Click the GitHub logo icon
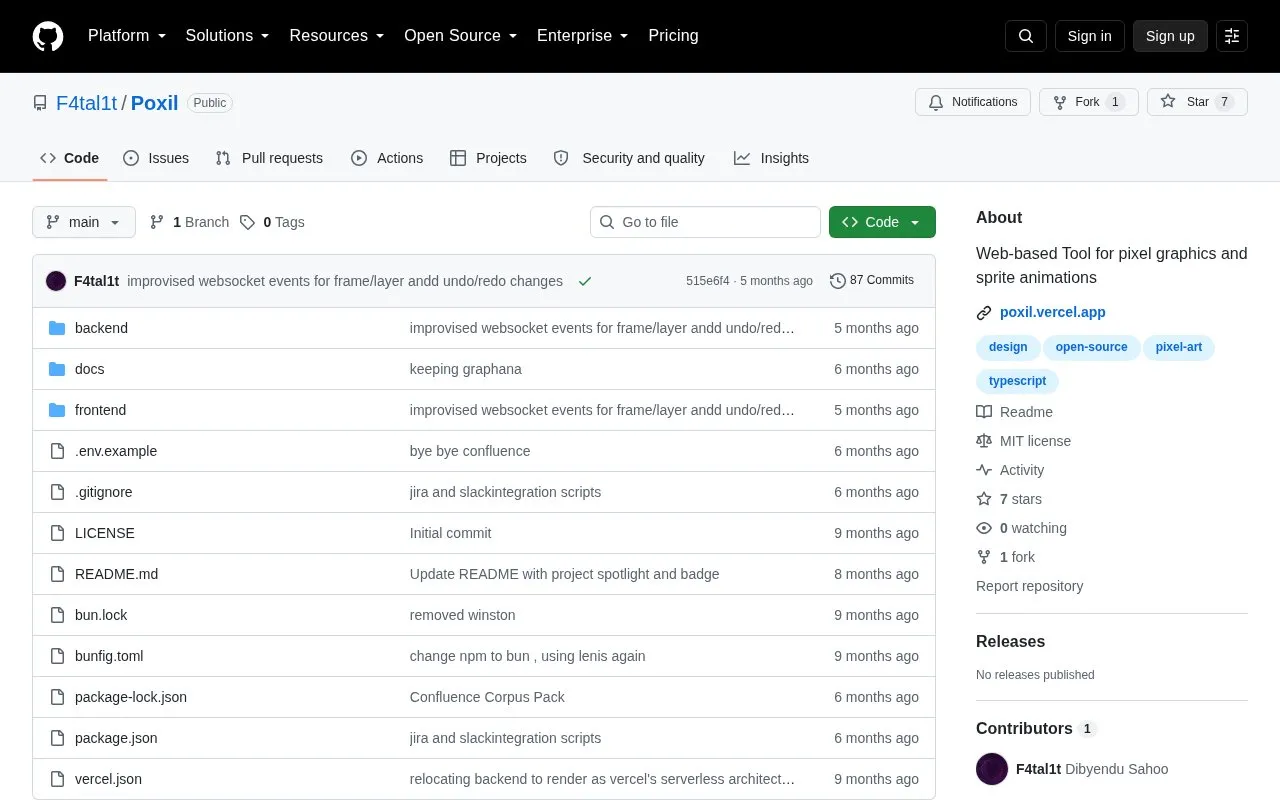Viewport: 1280px width, 800px height. pyautogui.click(x=48, y=36)
